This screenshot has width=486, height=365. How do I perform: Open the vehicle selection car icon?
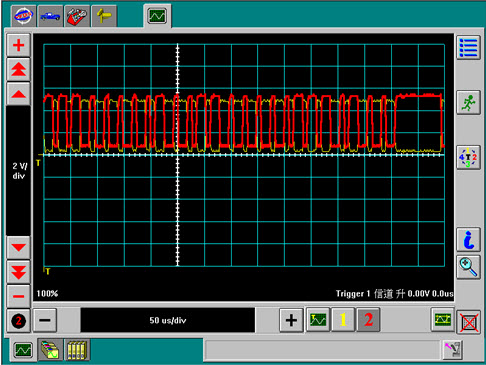(x=50, y=16)
